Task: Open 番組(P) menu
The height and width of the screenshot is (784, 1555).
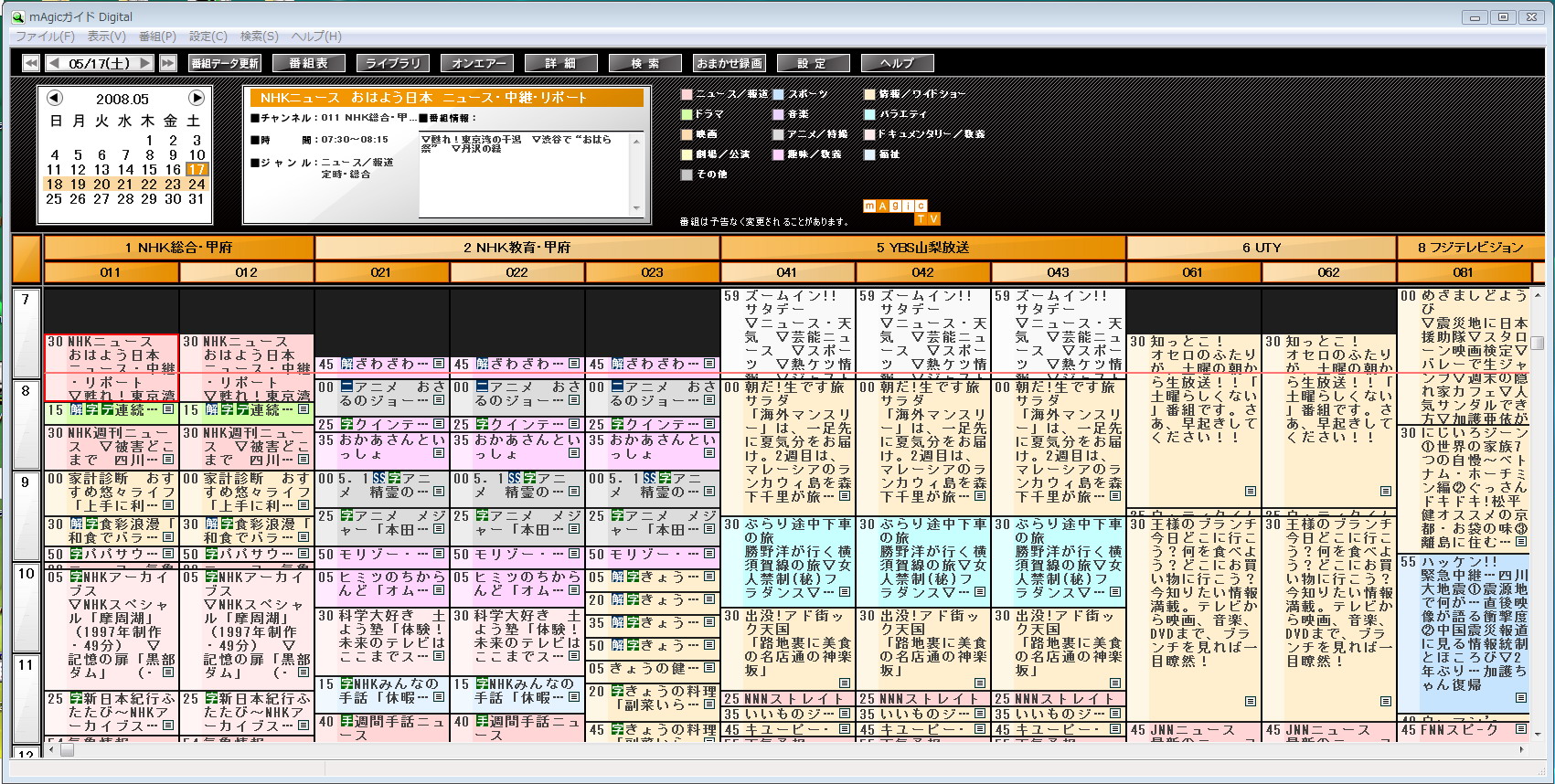Action: pyautogui.click(x=157, y=36)
